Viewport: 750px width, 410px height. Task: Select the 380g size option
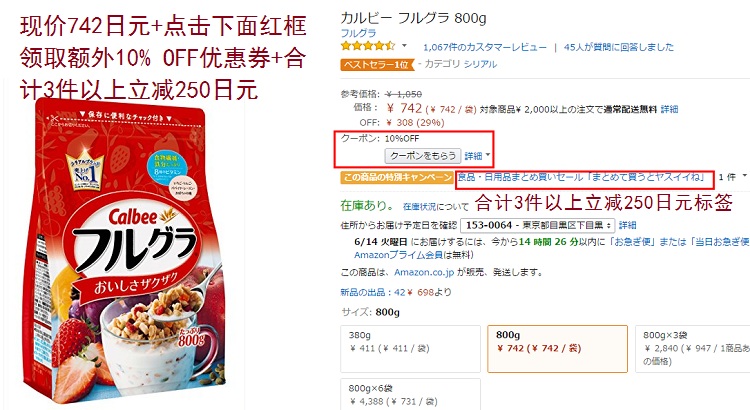coord(410,349)
